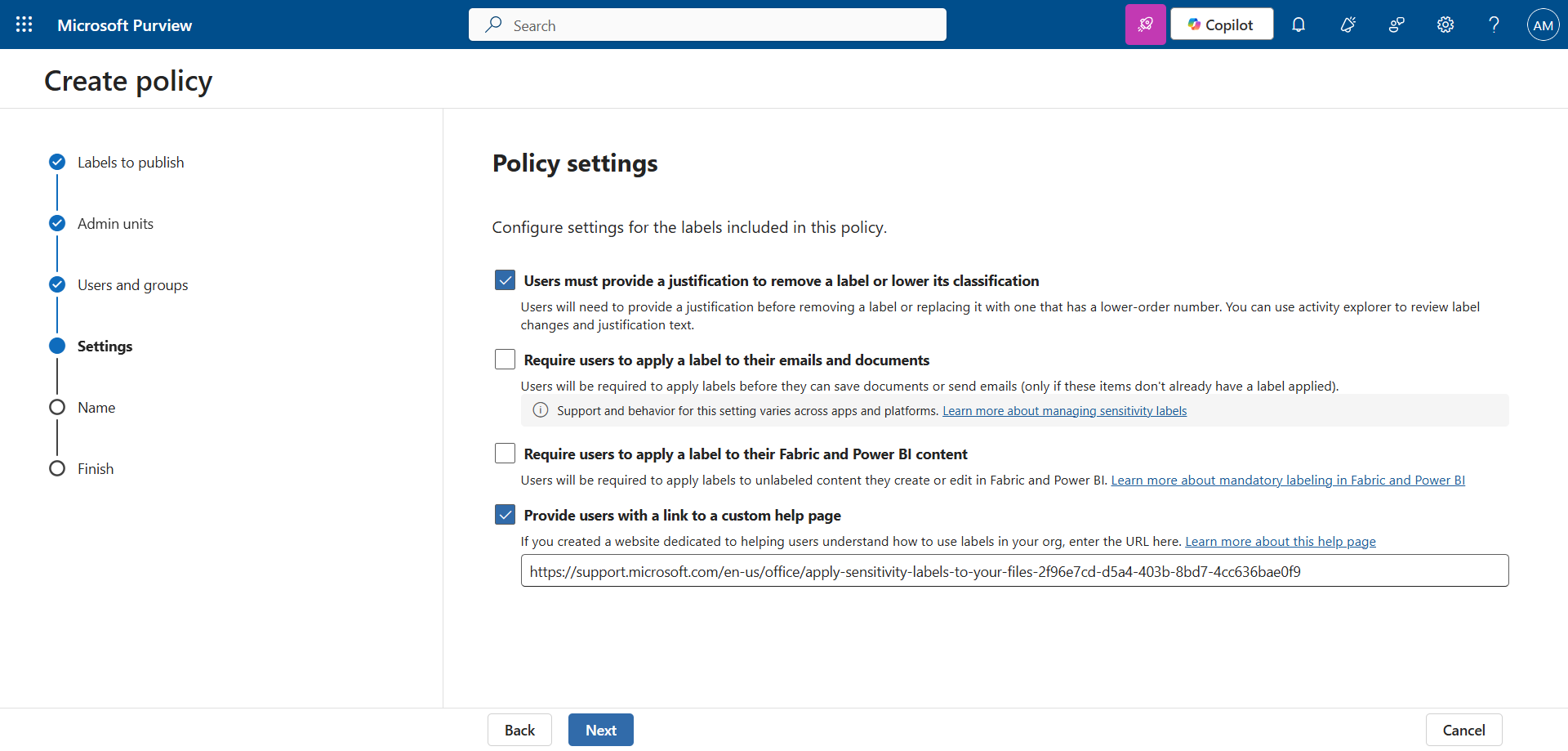Screen dimensions: 1568x751
Task: Open the AM account avatar menu
Action: pos(1543,25)
